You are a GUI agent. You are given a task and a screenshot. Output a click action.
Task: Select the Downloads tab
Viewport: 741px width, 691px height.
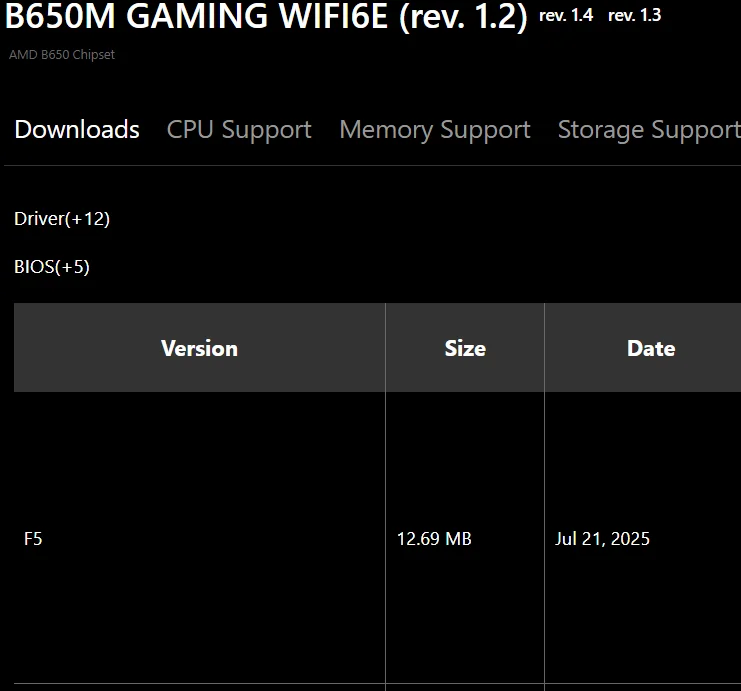click(x=77, y=130)
